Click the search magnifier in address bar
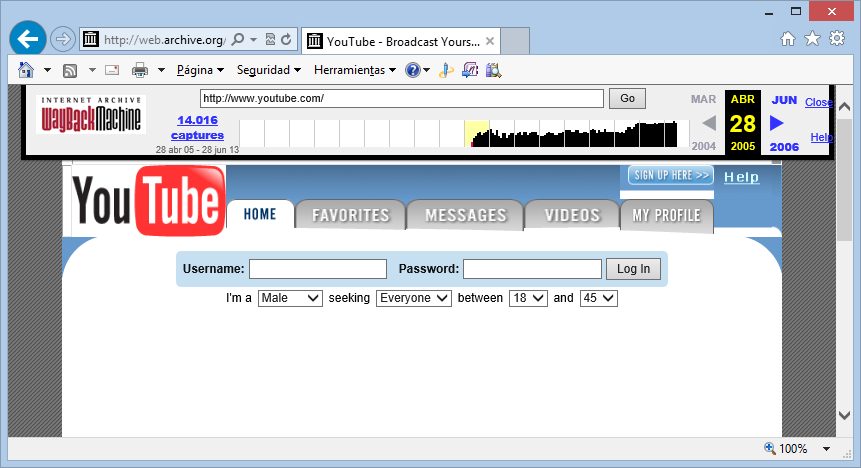The width and height of the screenshot is (861, 468). click(x=238, y=40)
